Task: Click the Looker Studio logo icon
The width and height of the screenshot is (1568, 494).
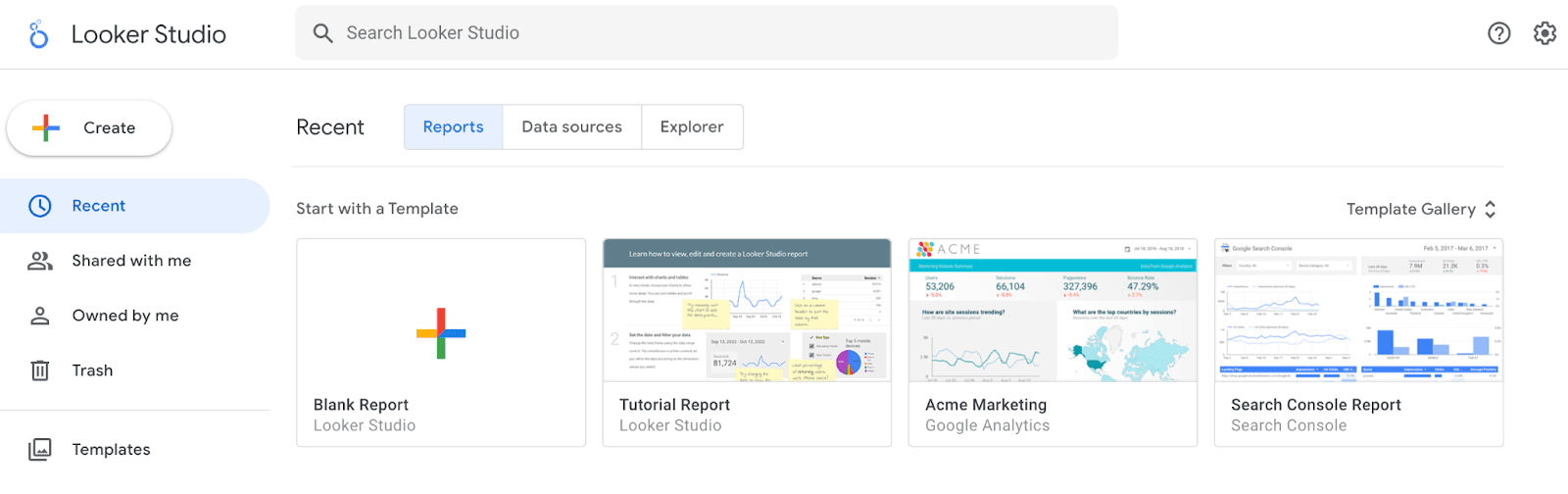Action: (x=38, y=34)
